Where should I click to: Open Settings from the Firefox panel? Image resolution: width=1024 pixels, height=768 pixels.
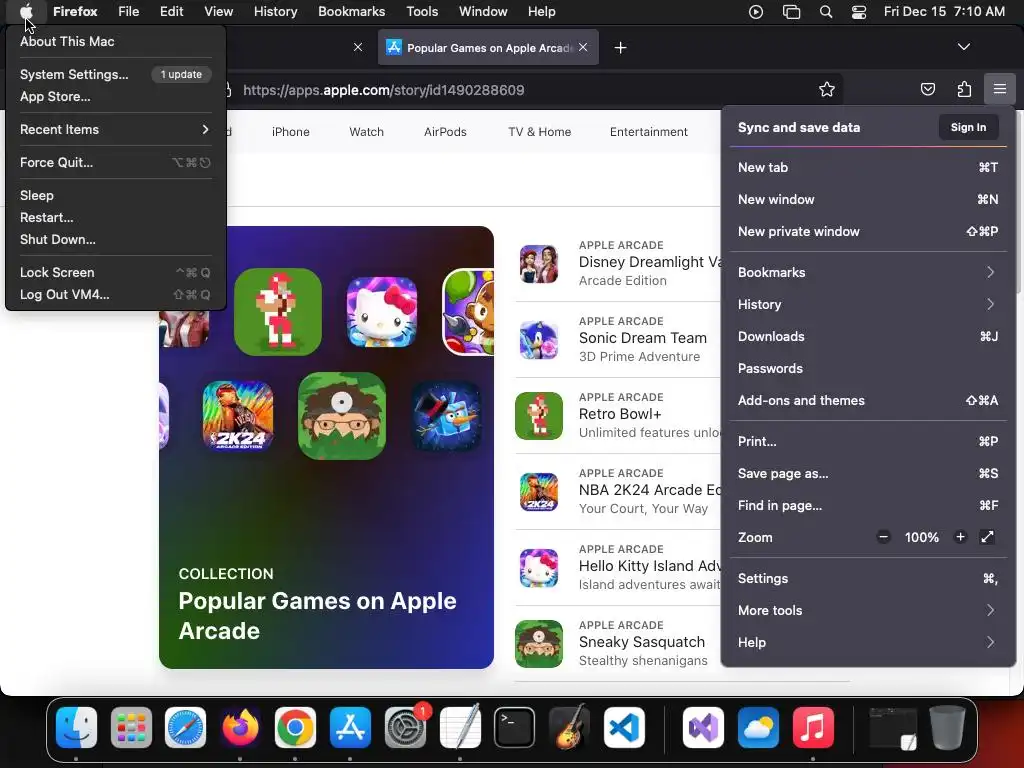pyautogui.click(x=868, y=579)
